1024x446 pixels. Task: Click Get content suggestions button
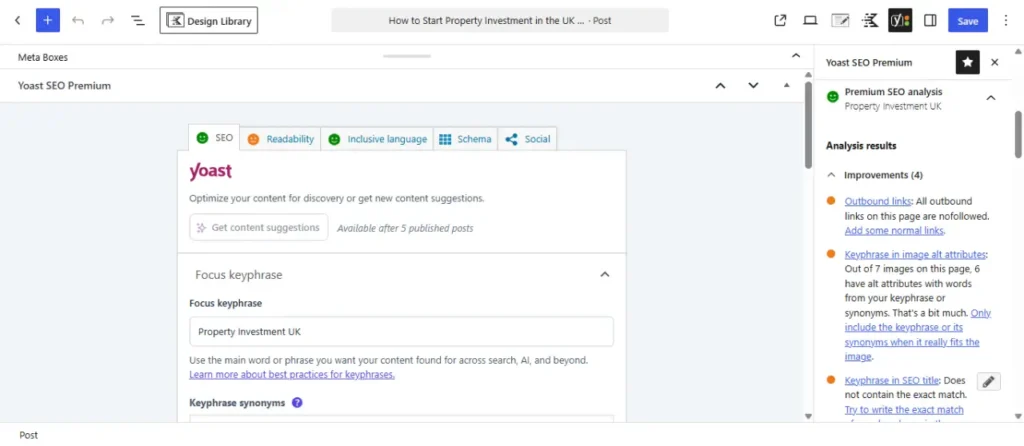[259, 227]
